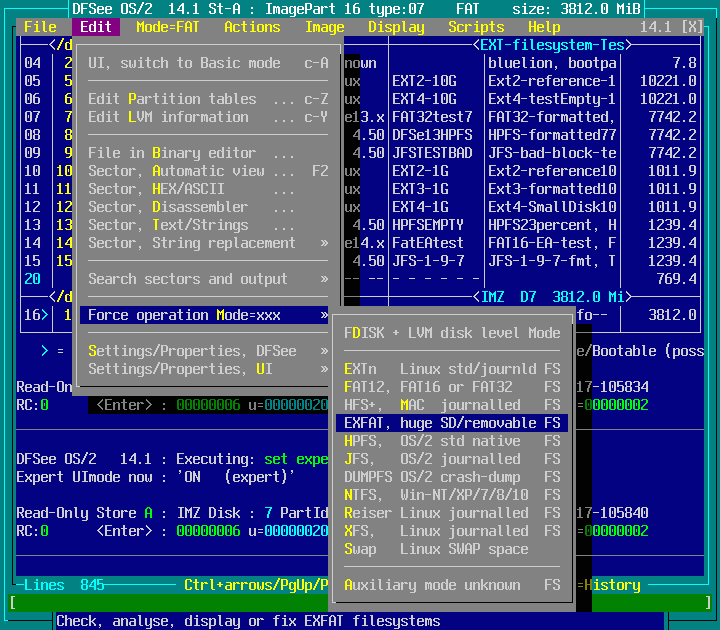720x630 pixels.
Task: Open the Scripts menu
Action: tap(476, 27)
